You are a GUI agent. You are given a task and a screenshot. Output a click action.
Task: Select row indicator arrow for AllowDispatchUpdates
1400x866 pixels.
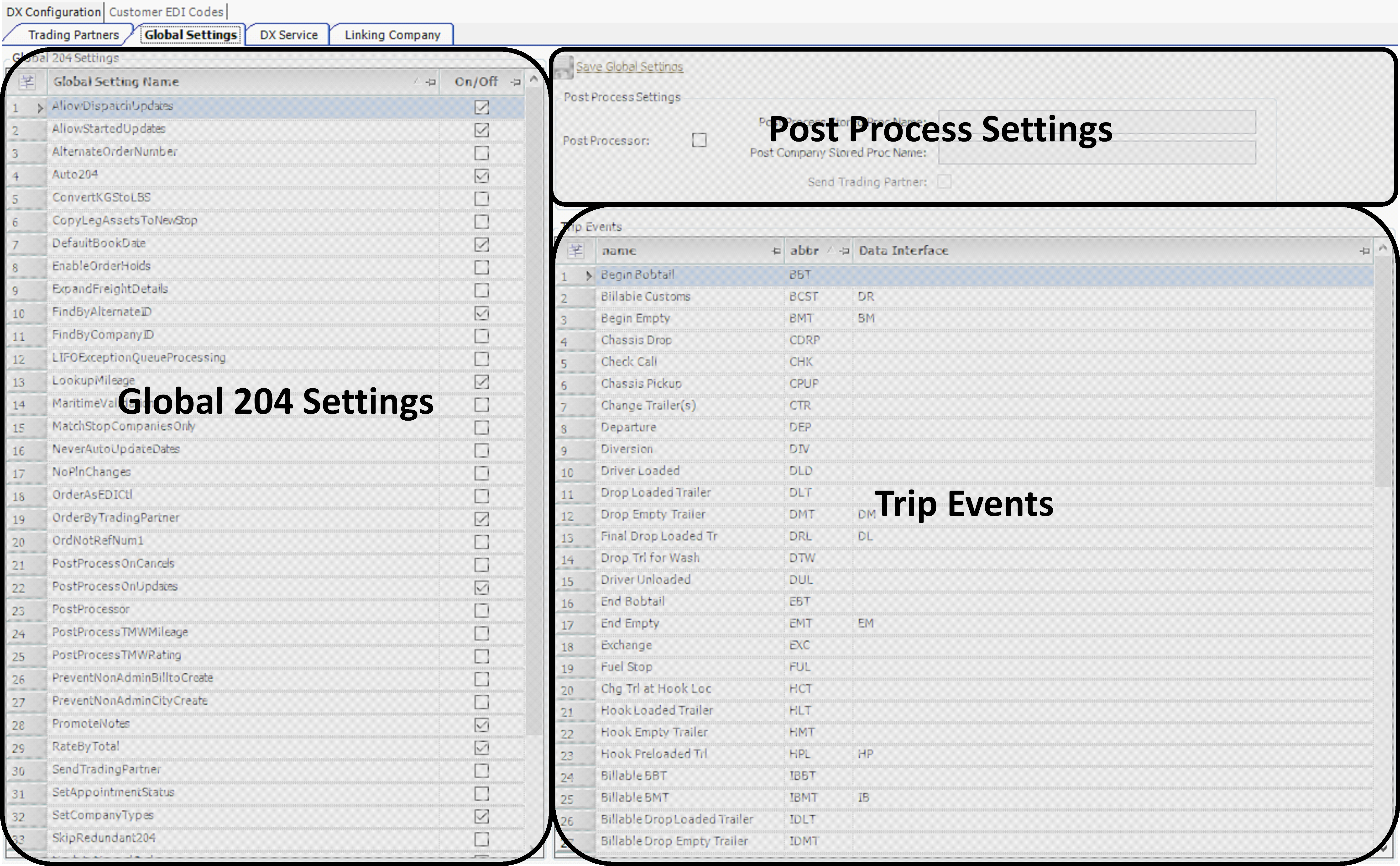(x=40, y=108)
